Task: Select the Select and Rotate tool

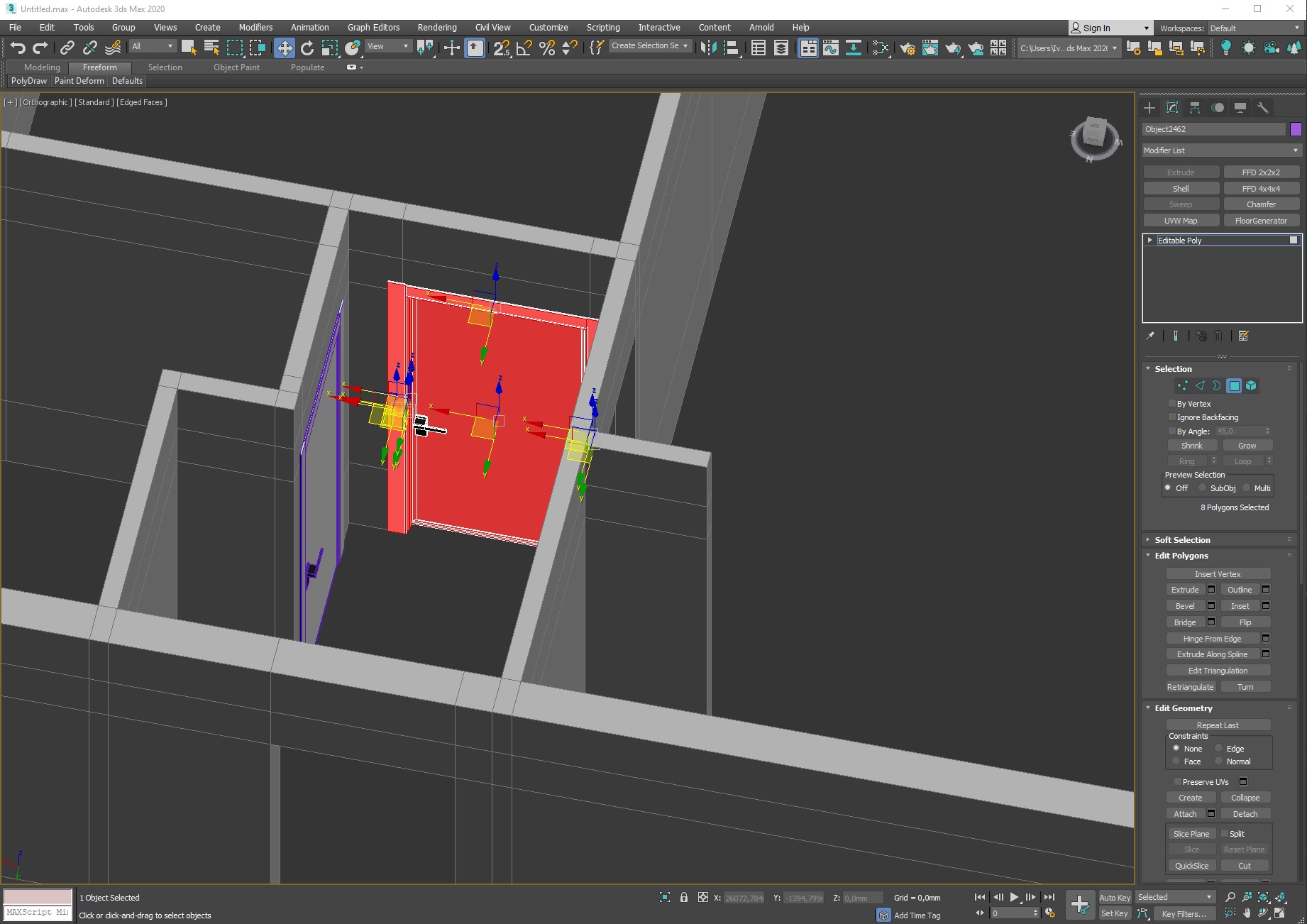Action: click(x=307, y=48)
